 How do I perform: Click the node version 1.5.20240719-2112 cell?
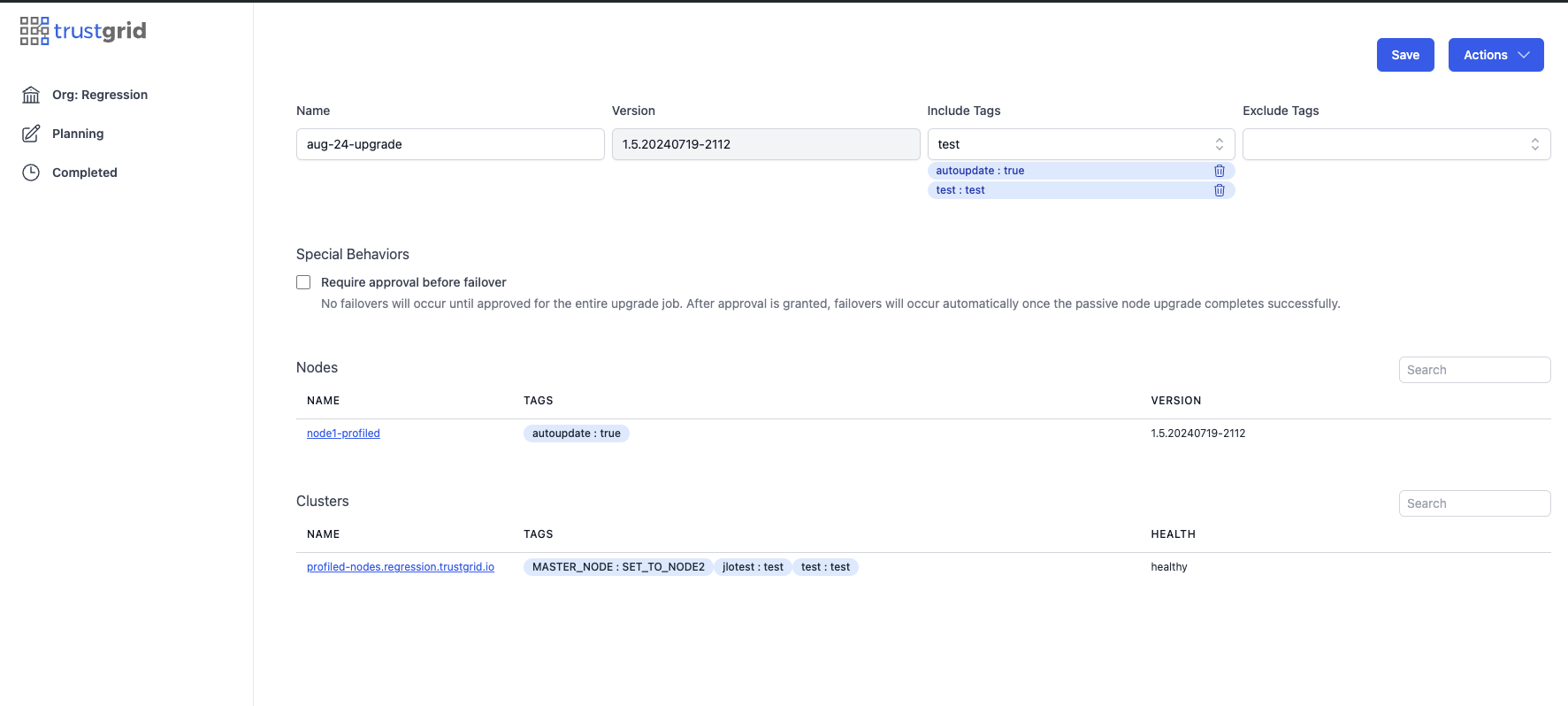1198,434
